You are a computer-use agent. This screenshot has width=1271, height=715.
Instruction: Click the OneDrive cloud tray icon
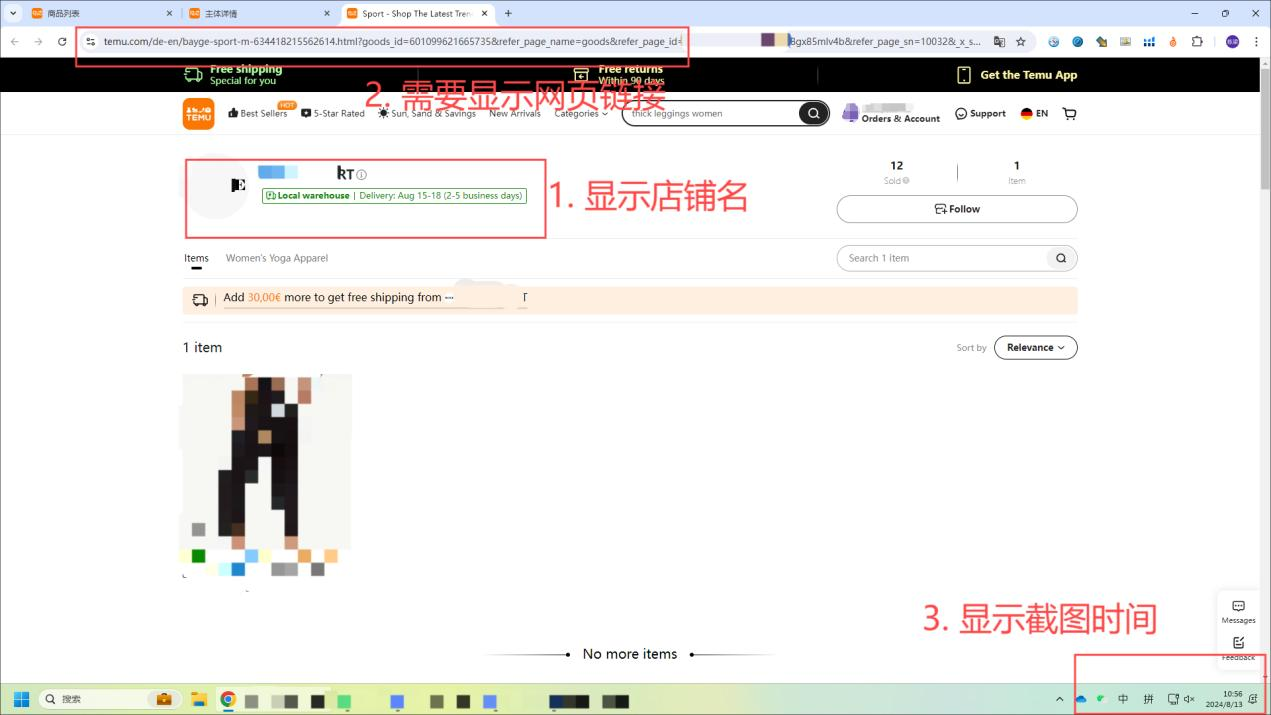pos(1081,699)
